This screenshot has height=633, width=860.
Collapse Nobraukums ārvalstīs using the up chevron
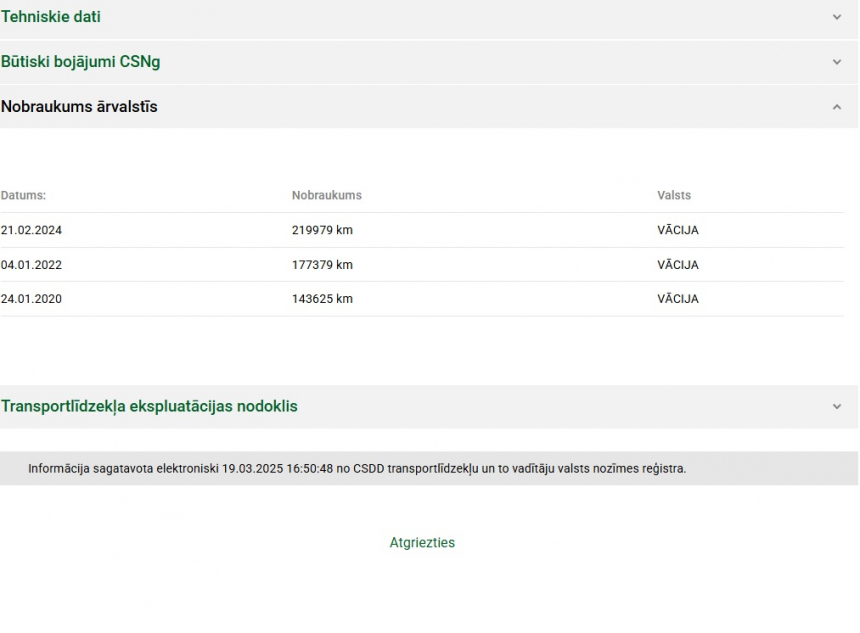click(x=836, y=107)
